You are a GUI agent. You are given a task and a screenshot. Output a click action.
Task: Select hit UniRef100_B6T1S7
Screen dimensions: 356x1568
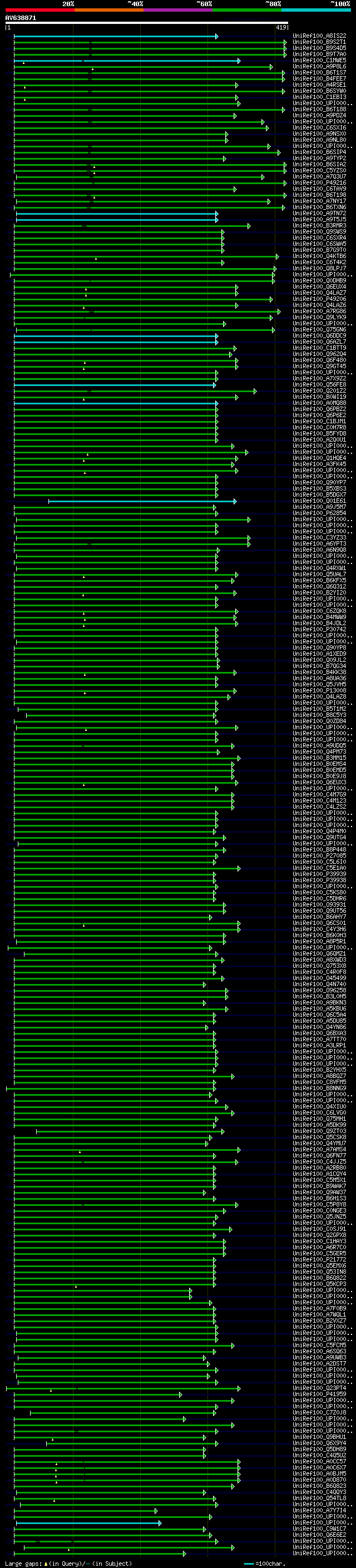tap(319, 73)
